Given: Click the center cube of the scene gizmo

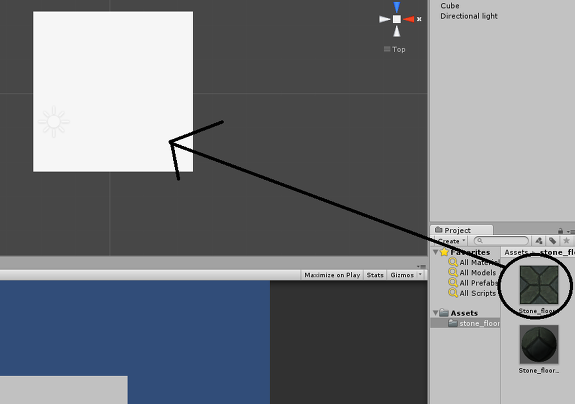Looking at the screenshot, I should (x=397, y=19).
